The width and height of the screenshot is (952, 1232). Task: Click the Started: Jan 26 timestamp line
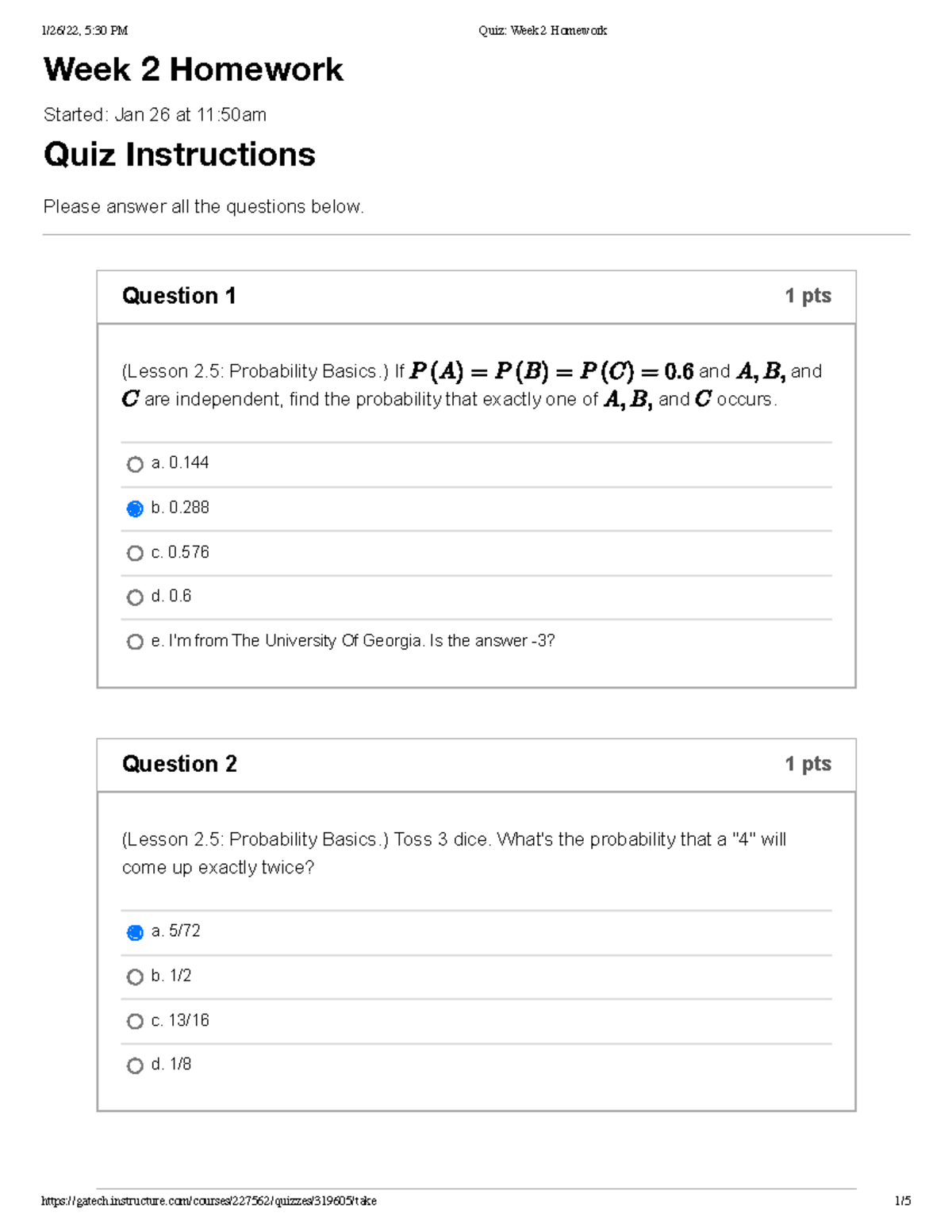[155, 115]
